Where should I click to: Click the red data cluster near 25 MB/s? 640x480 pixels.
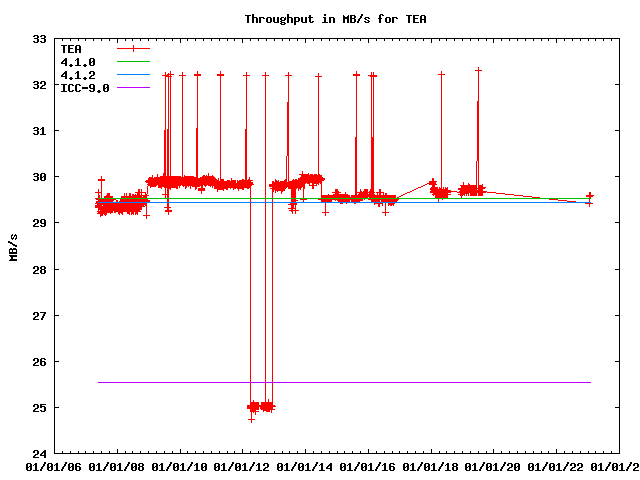click(260, 406)
